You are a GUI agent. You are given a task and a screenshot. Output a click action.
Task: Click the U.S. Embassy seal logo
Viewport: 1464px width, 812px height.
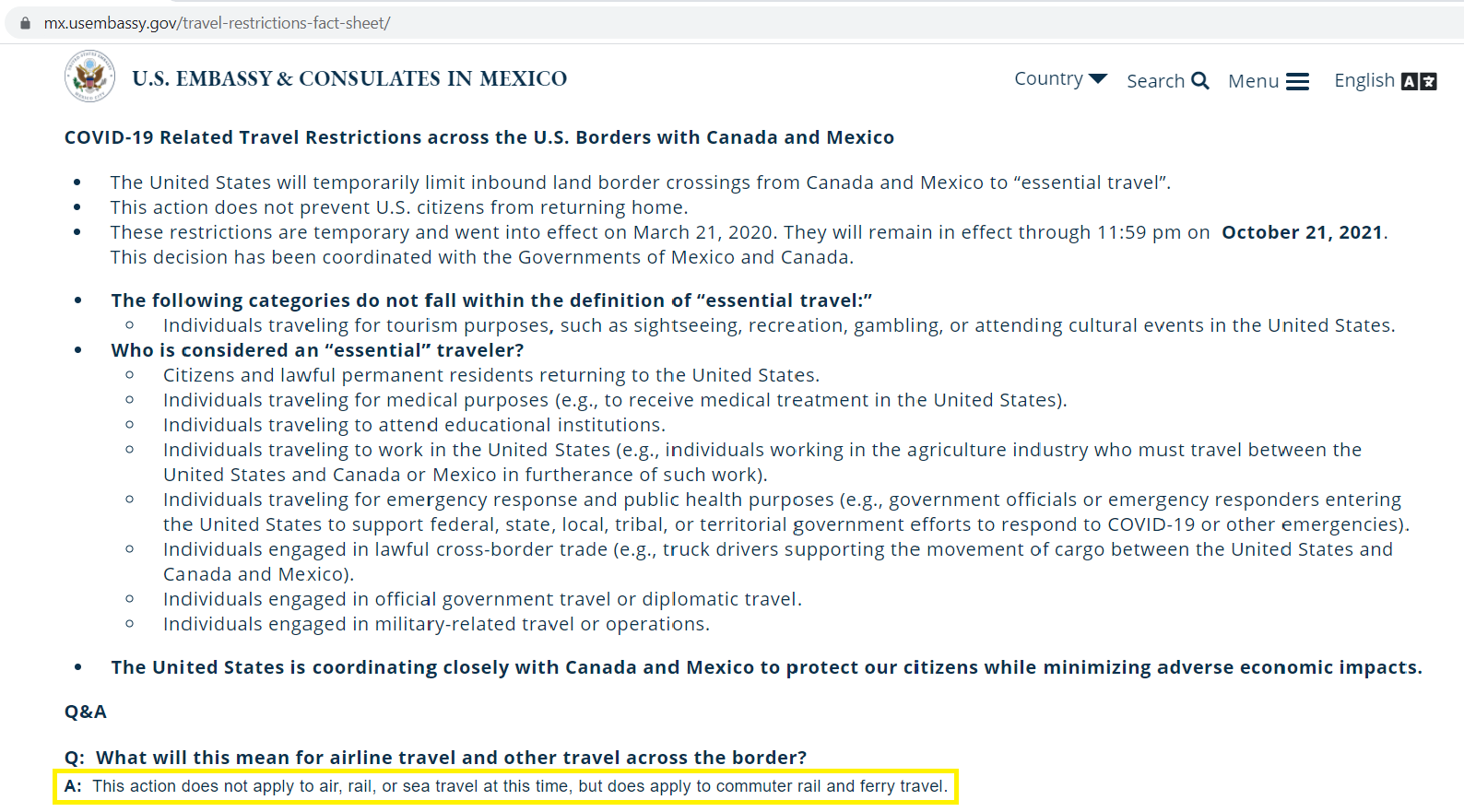tap(89, 76)
